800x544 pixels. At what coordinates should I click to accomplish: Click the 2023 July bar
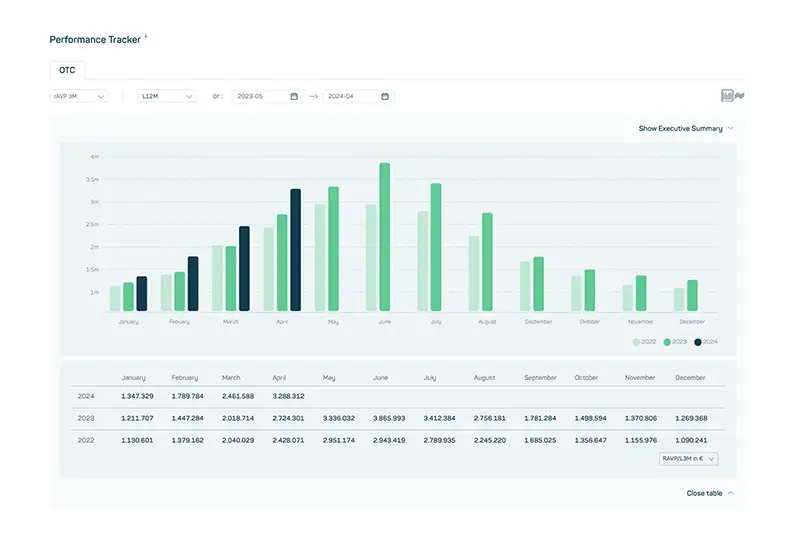click(436, 247)
